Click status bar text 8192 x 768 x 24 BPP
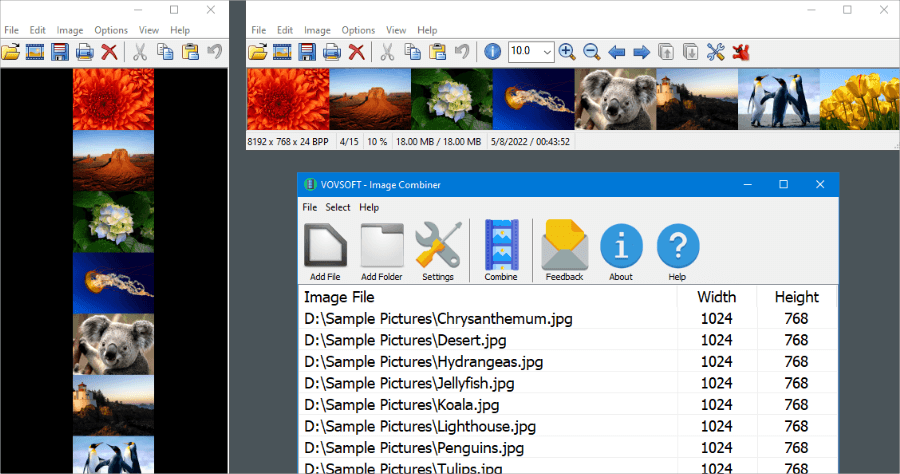Viewport: 900px width, 474px height. pyautogui.click(x=288, y=142)
